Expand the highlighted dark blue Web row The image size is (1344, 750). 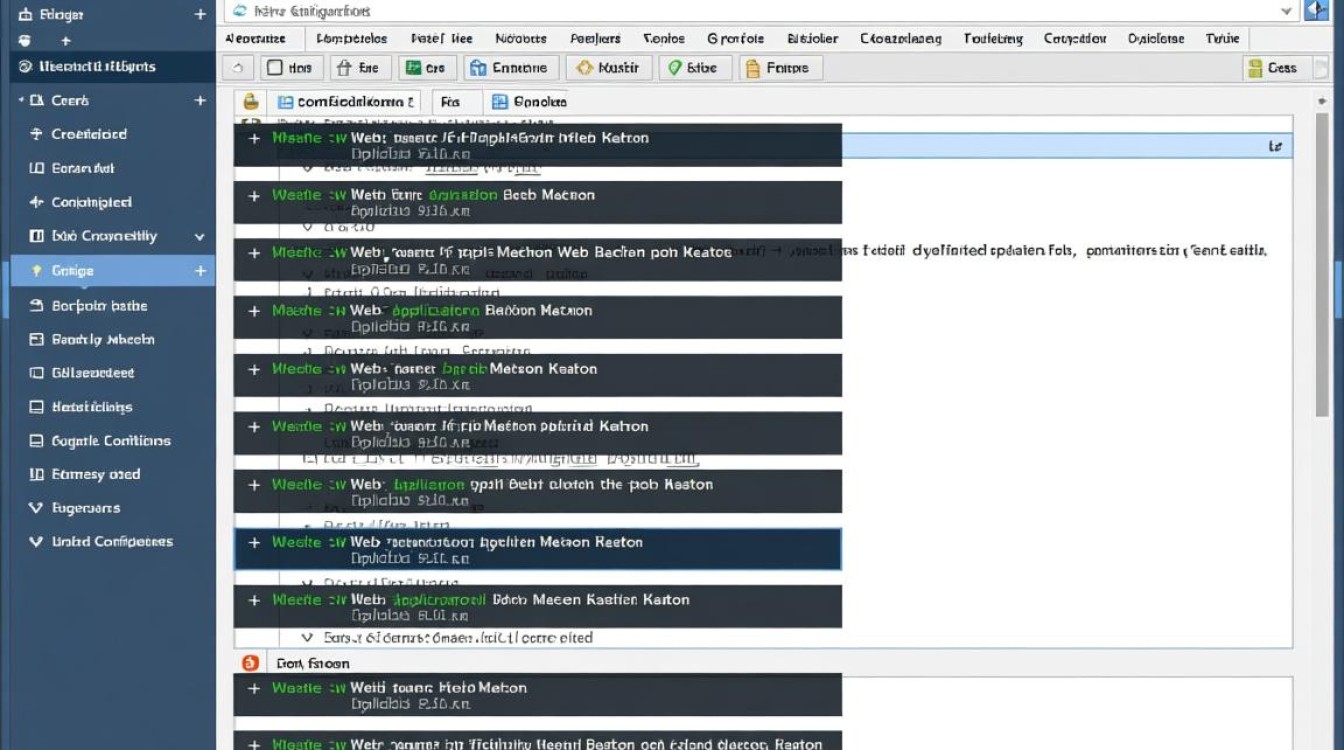point(254,542)
